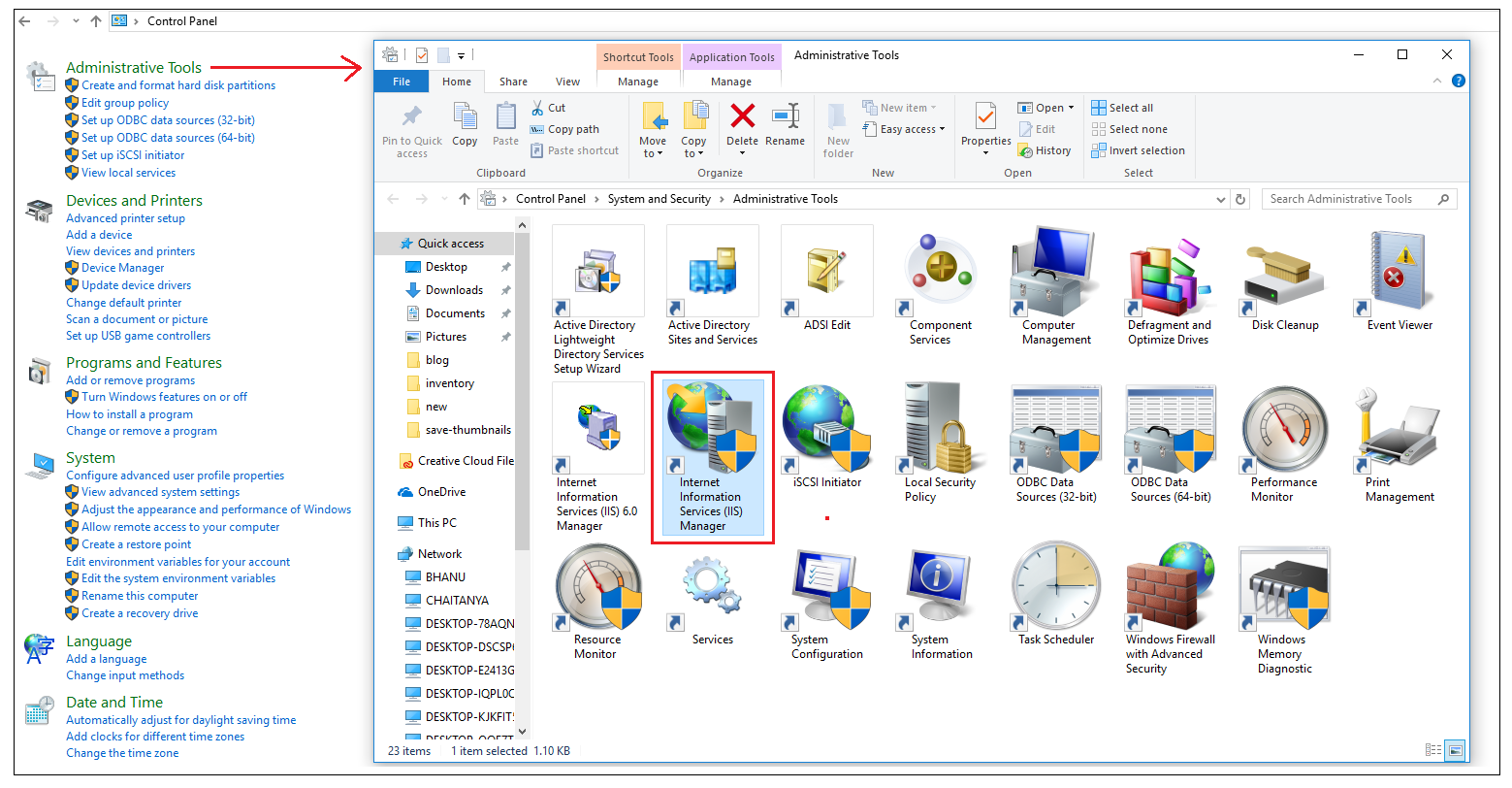The height and width of the screenshot is (788, 1512).
Task: Switch to details view in status bar
Action: 1432,750
